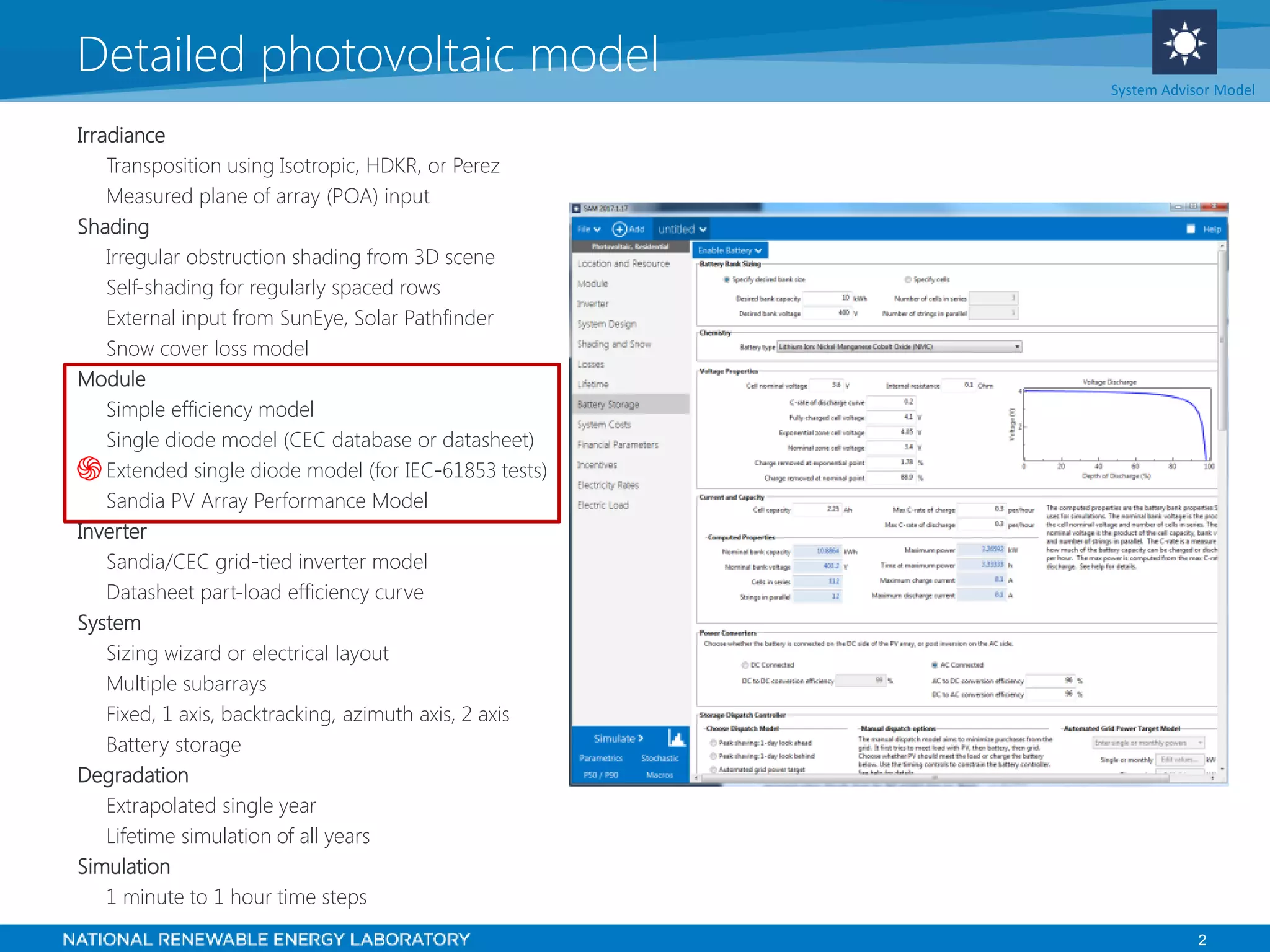The height and width of the screenshot is (952, 1270).
Task: Open the Parametrics link
Action: pyautogui.click(x=600, y=758)
